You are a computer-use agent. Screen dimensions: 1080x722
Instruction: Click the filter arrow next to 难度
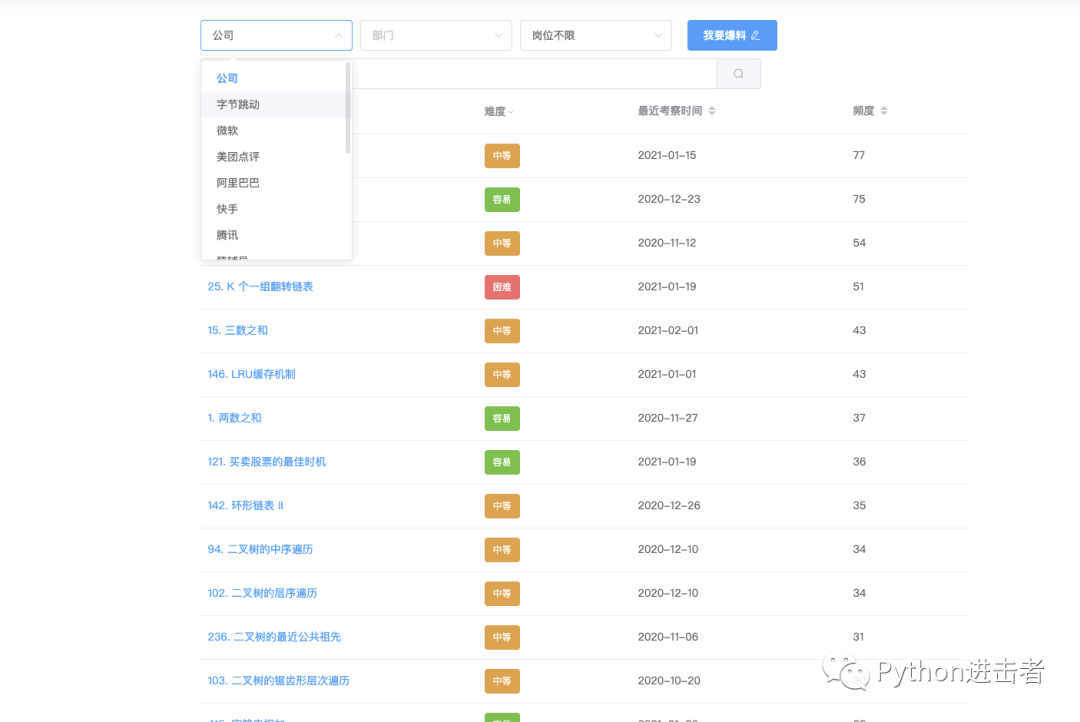coord(510,110)
